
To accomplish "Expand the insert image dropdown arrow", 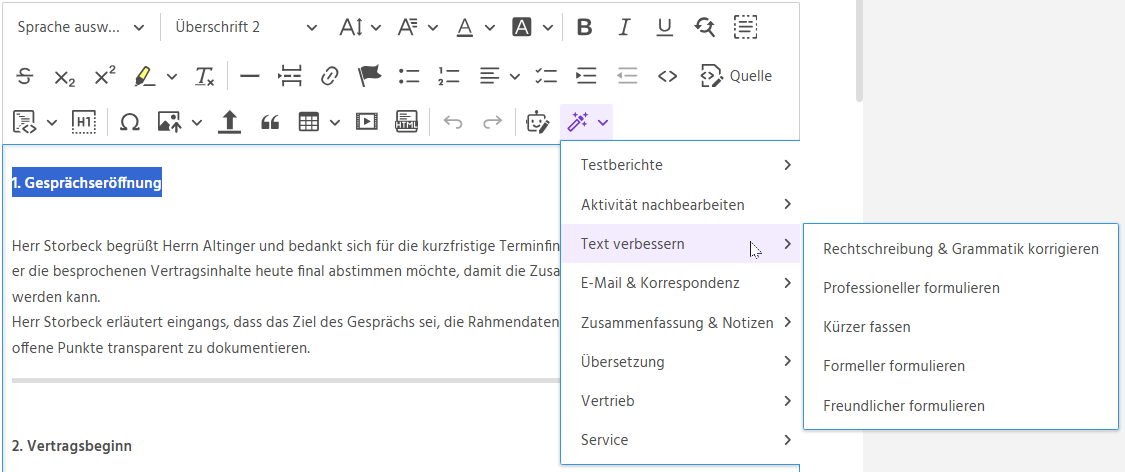I will 197,123.
